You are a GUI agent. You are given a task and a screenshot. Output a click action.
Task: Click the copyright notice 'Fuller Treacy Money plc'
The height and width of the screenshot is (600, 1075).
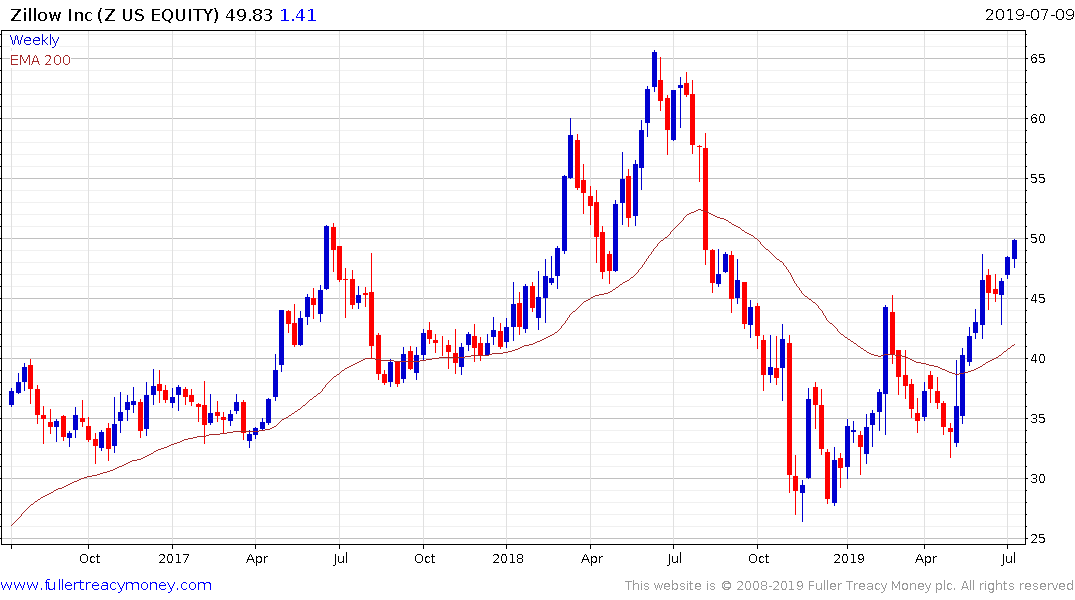tap(882, 586)
